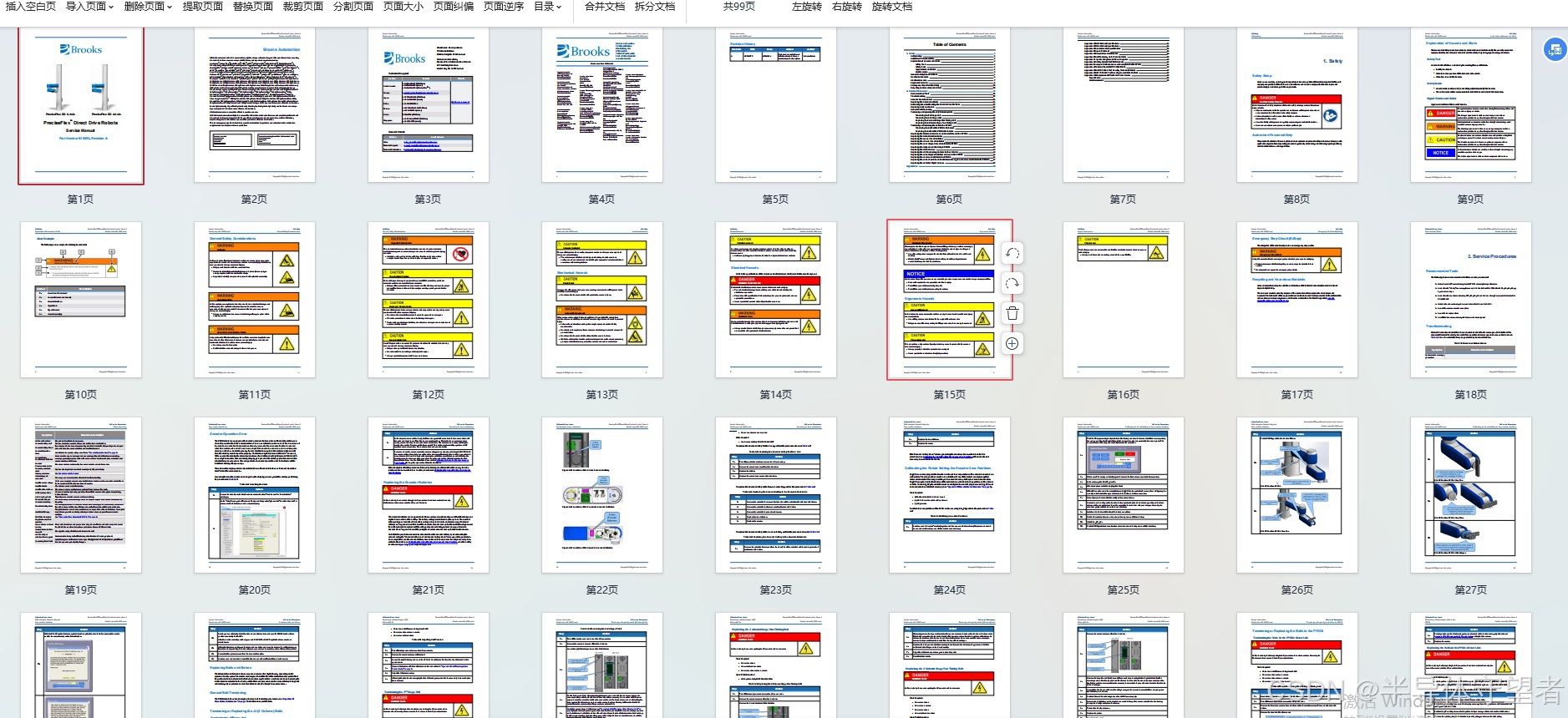Select the page 14 thumbnail
This screenshot has height=718, width=1568.
[x=776, y=300]
